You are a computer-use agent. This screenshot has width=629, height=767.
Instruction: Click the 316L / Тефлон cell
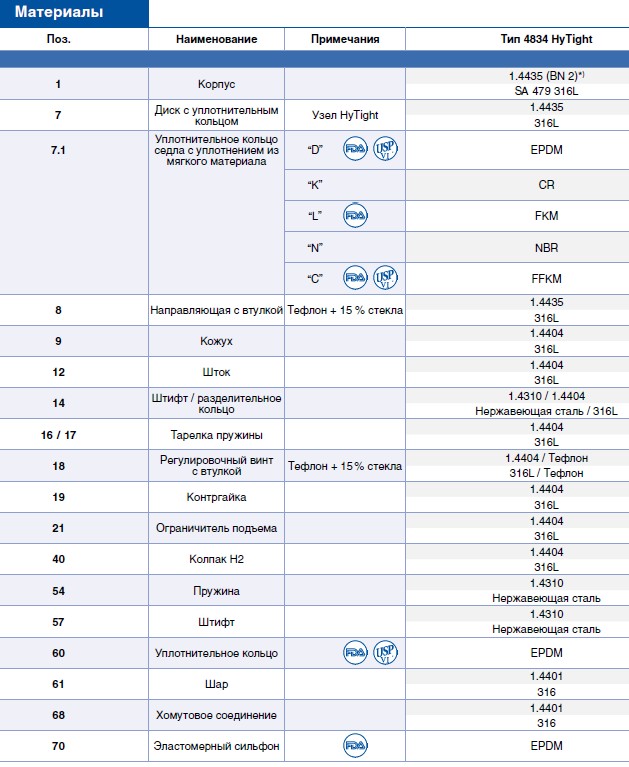pos(546,473)
